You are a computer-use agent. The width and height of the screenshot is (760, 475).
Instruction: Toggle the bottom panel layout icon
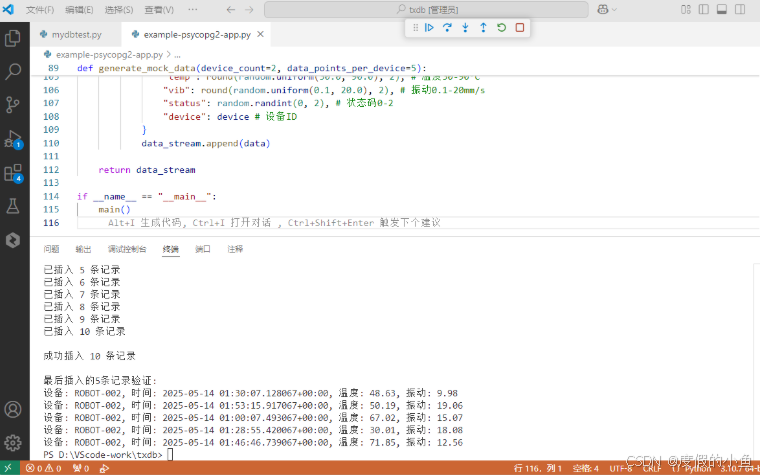[722, 9]
